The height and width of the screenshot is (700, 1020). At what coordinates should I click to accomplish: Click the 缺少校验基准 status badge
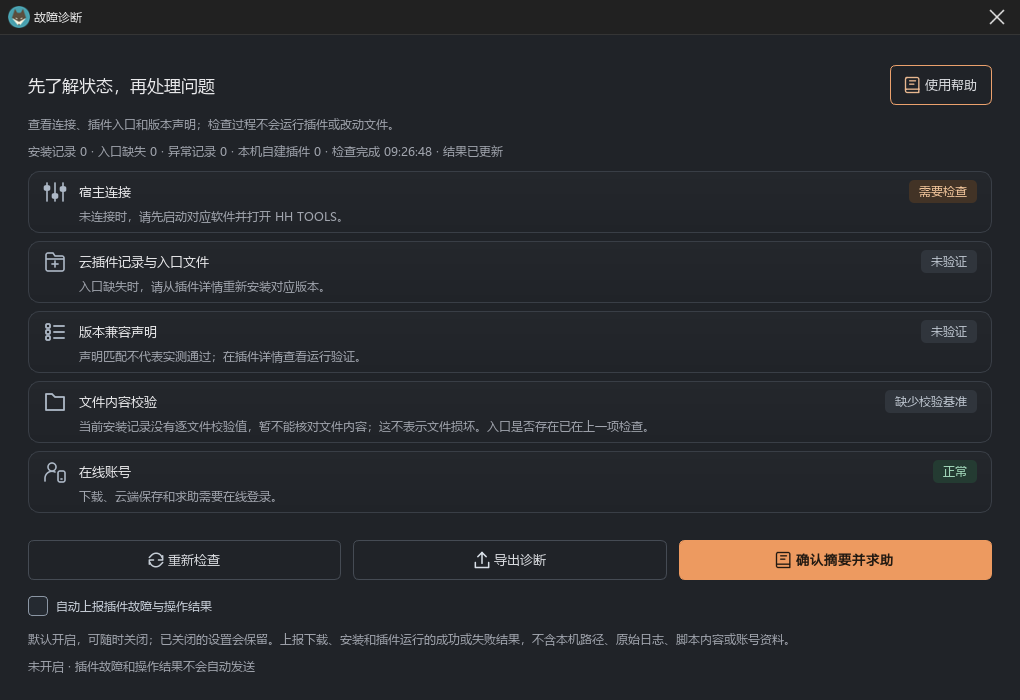click(931, 401)
